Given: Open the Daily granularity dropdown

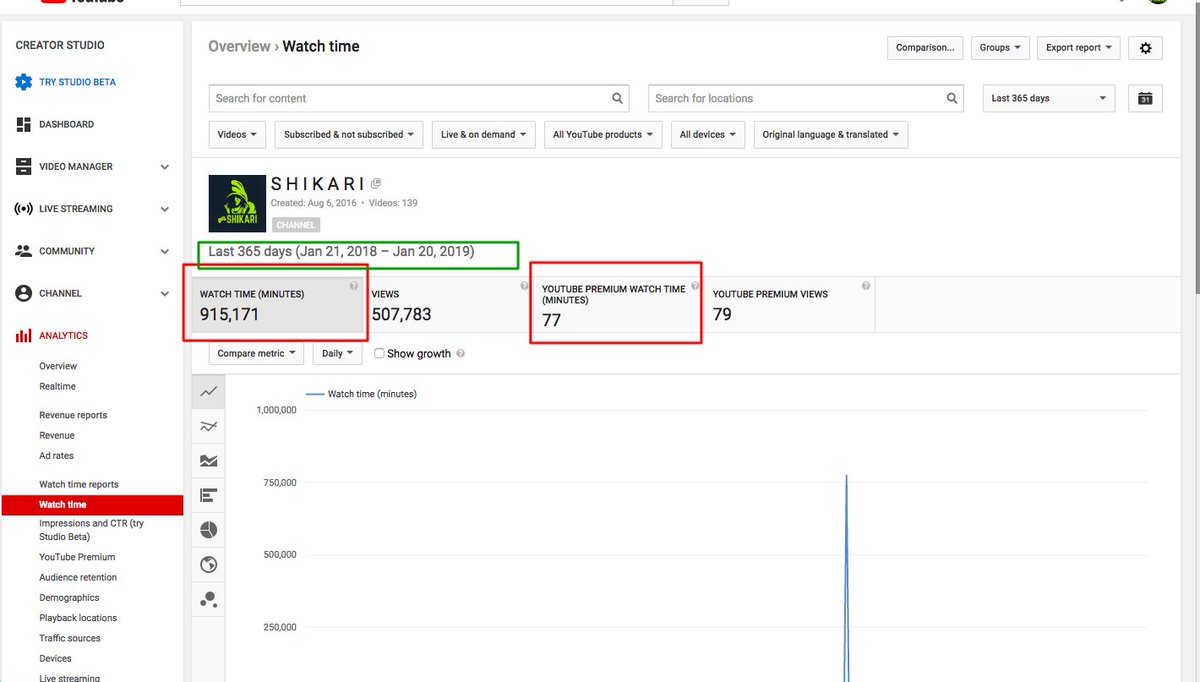Looking at the screenshot, I should [338, 353].
